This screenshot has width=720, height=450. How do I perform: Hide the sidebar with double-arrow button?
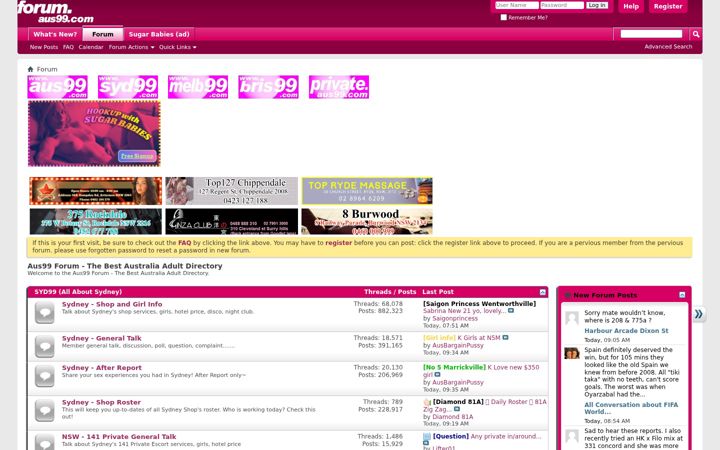tap(699, 314)
